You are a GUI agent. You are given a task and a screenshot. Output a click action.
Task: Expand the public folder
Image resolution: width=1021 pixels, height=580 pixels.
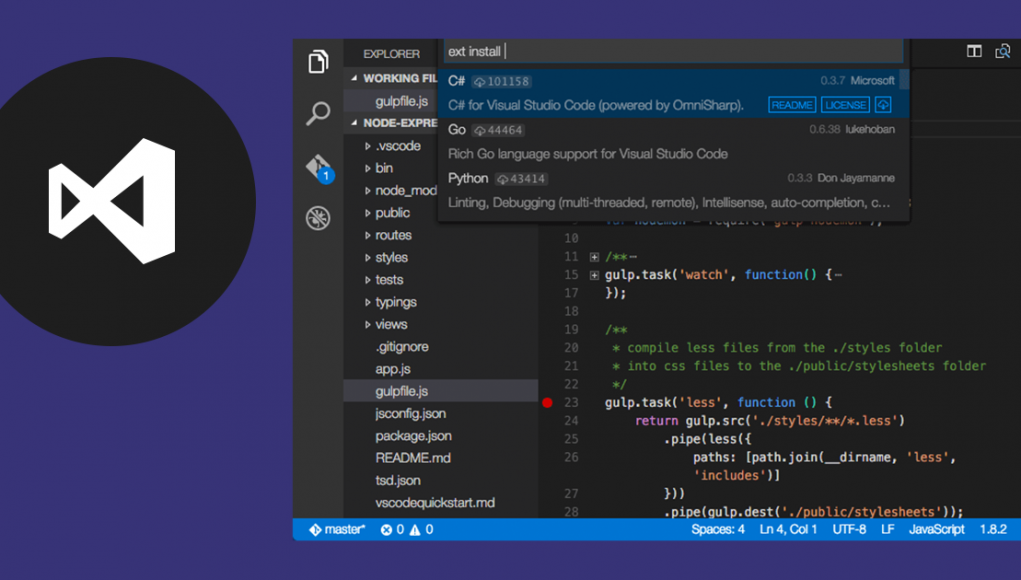click(x=368, y=213)
